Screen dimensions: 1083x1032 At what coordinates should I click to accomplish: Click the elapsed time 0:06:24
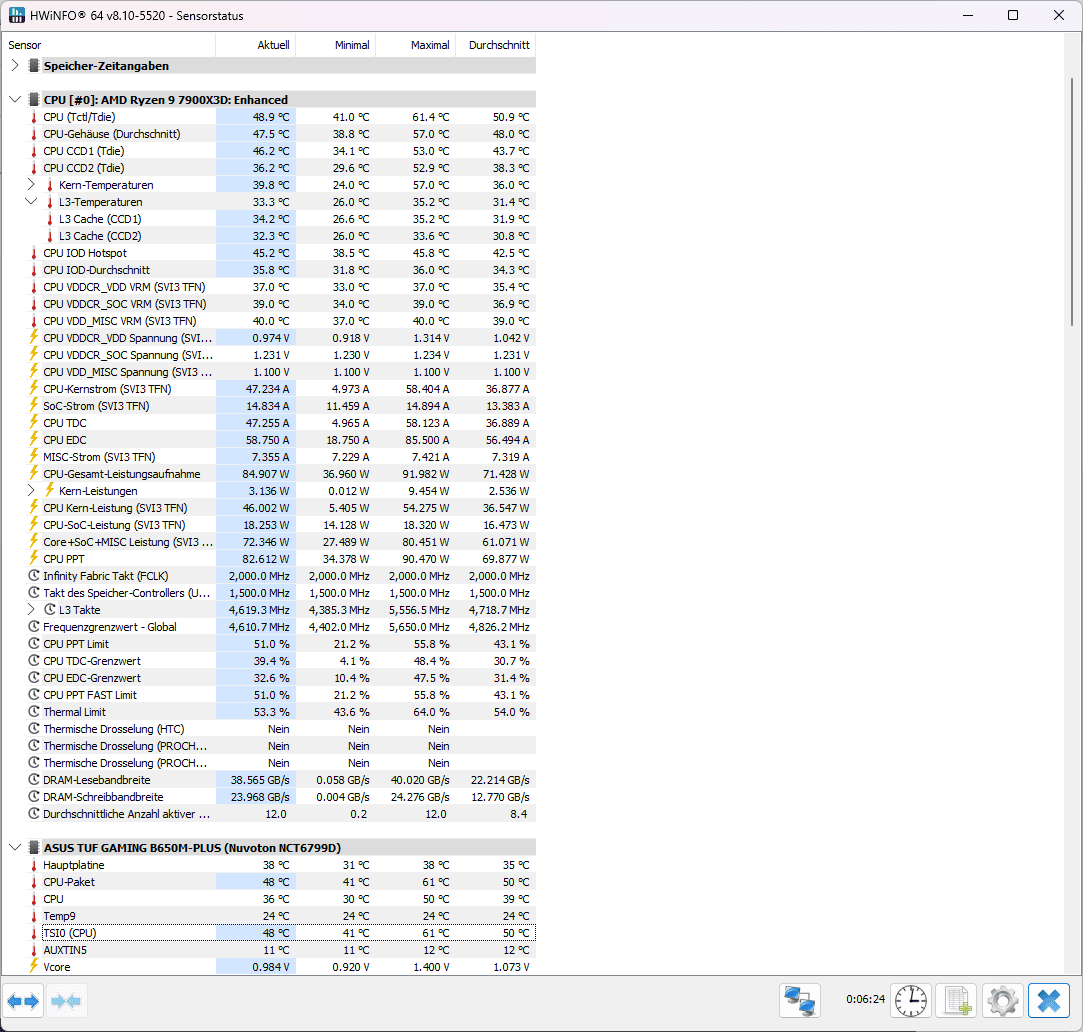click(x=865, y=999)
